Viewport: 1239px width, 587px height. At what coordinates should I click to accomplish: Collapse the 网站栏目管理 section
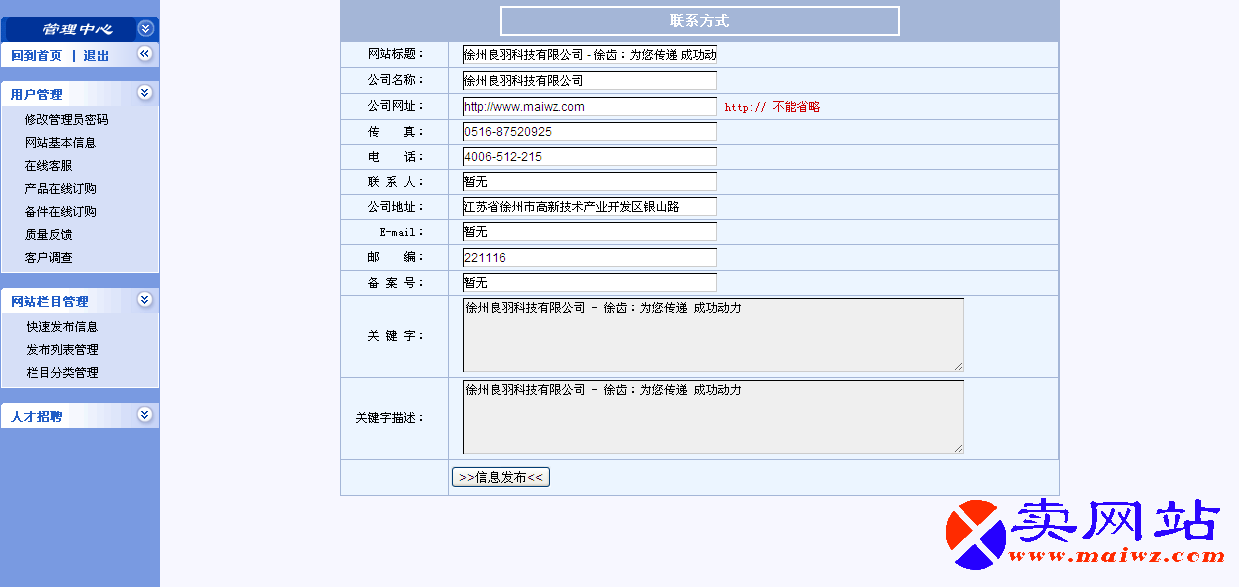point(145,300)
